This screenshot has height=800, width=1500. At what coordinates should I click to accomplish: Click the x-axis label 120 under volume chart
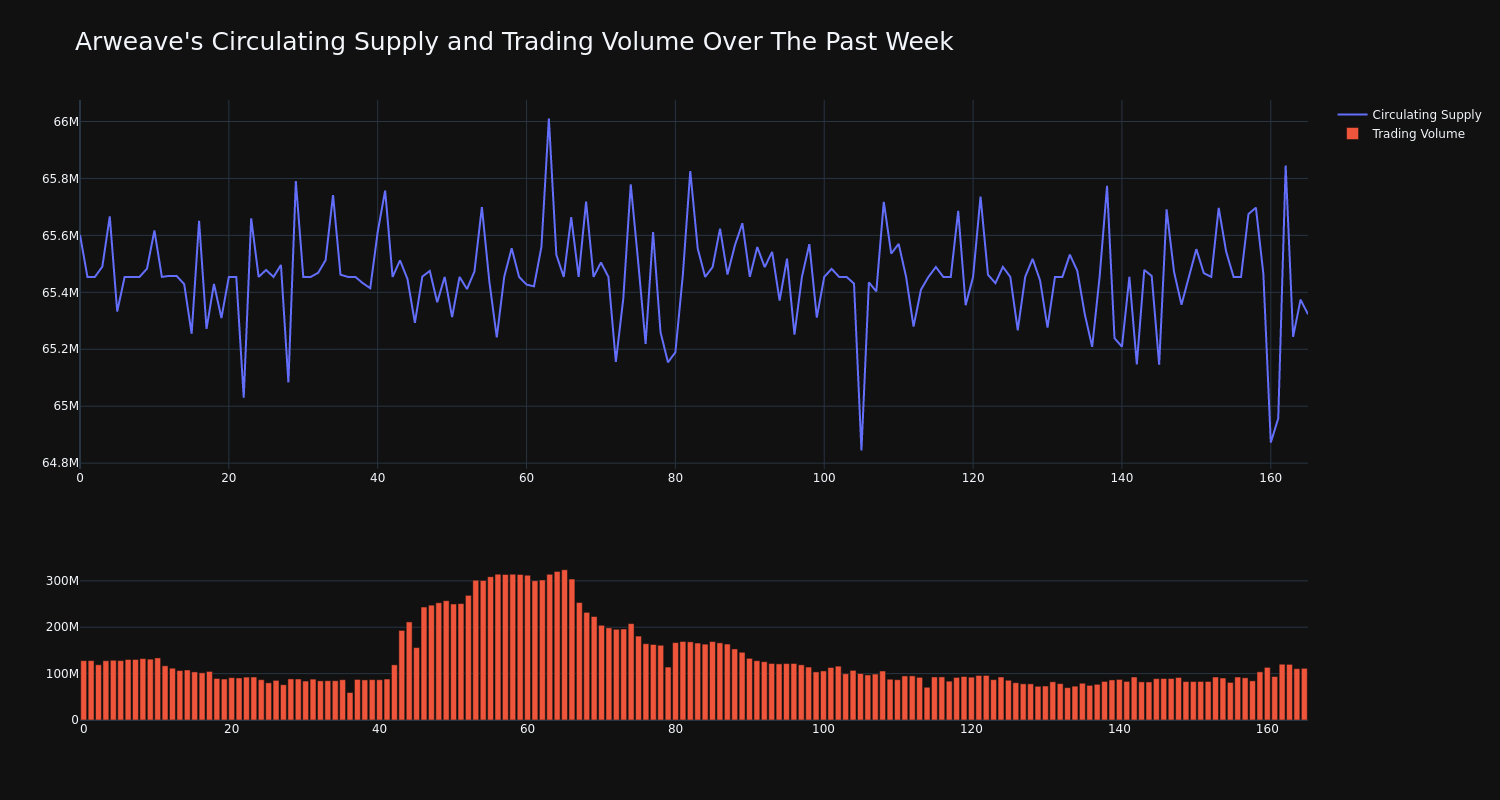(x=971, y=729)
